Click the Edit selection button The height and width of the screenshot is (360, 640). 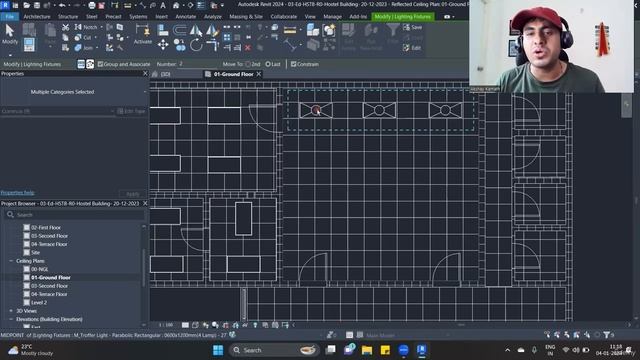click(x=412, y=48)
